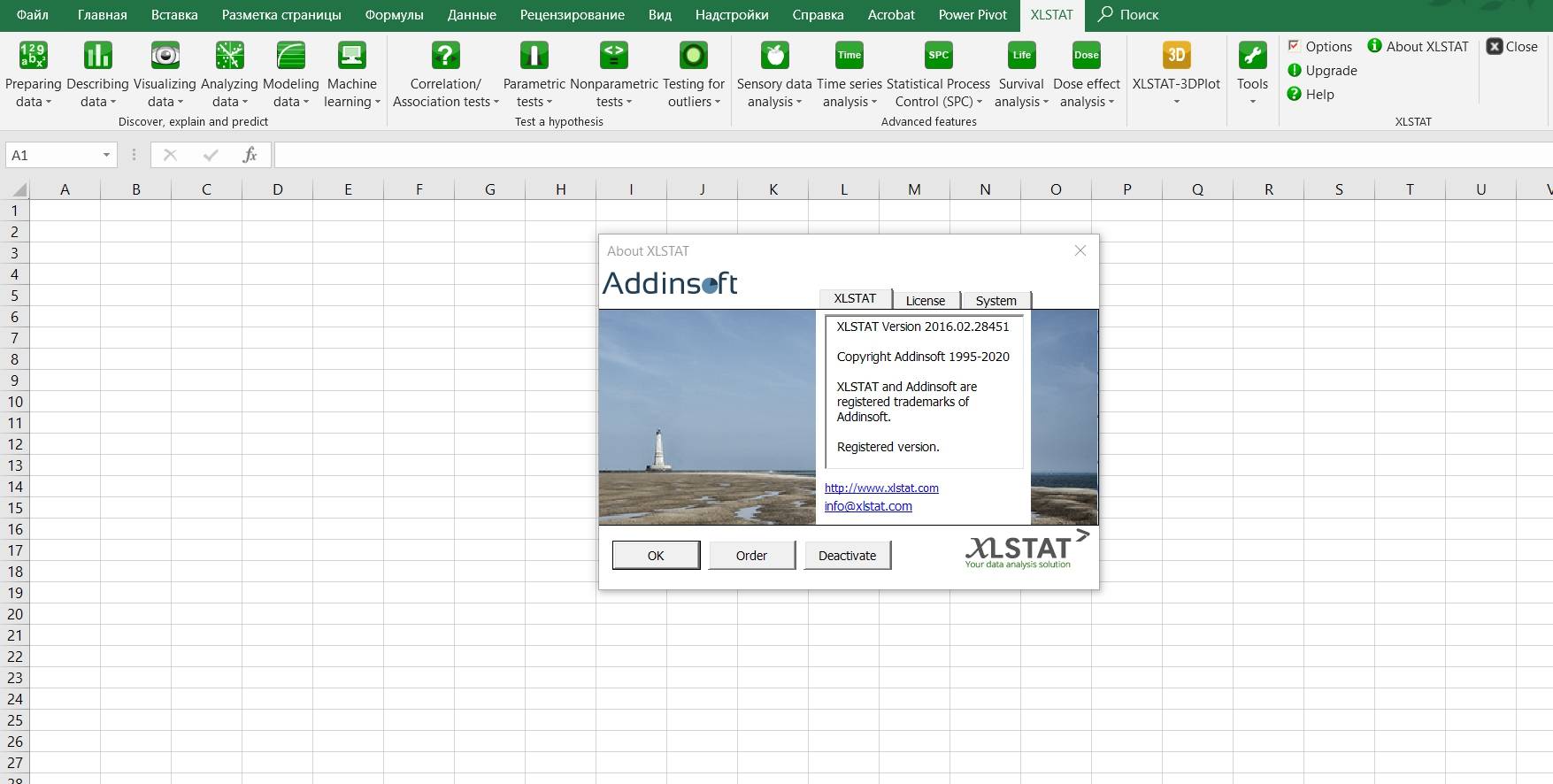Expand Preparing data dropdown arrow
1553x784 pixels.
pyautogui.click(x=49, y=103)
